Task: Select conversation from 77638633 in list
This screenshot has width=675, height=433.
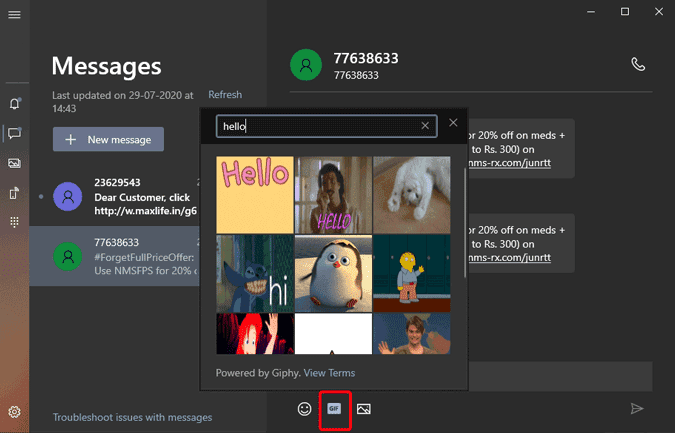Action: pos(115,256)
